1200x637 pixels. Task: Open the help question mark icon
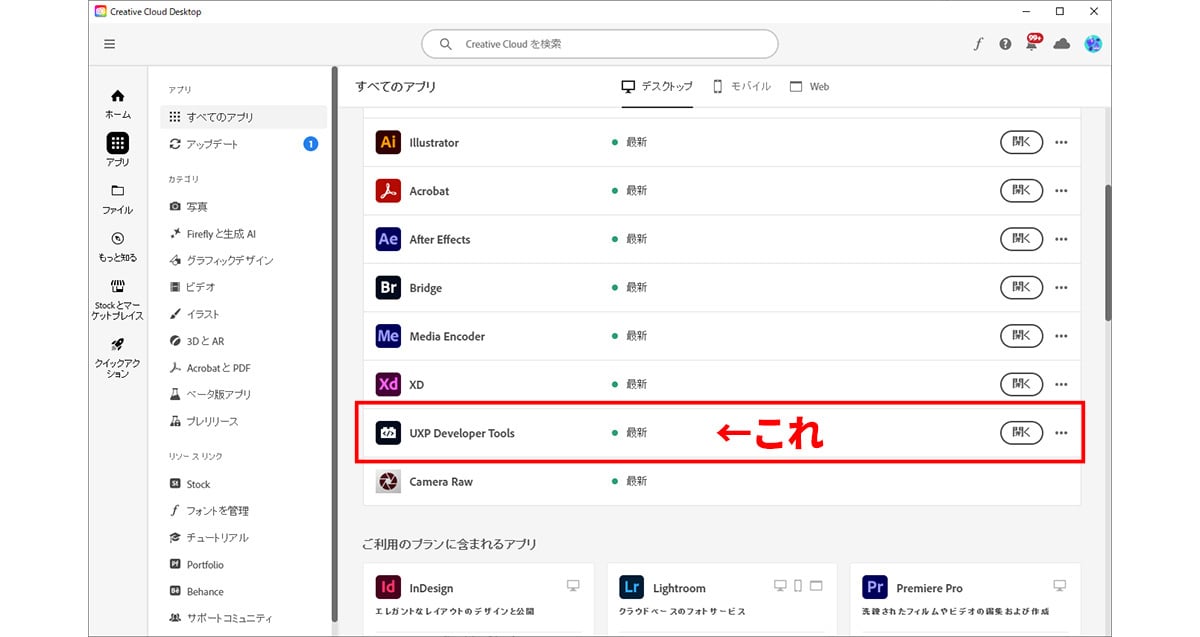1005,44
